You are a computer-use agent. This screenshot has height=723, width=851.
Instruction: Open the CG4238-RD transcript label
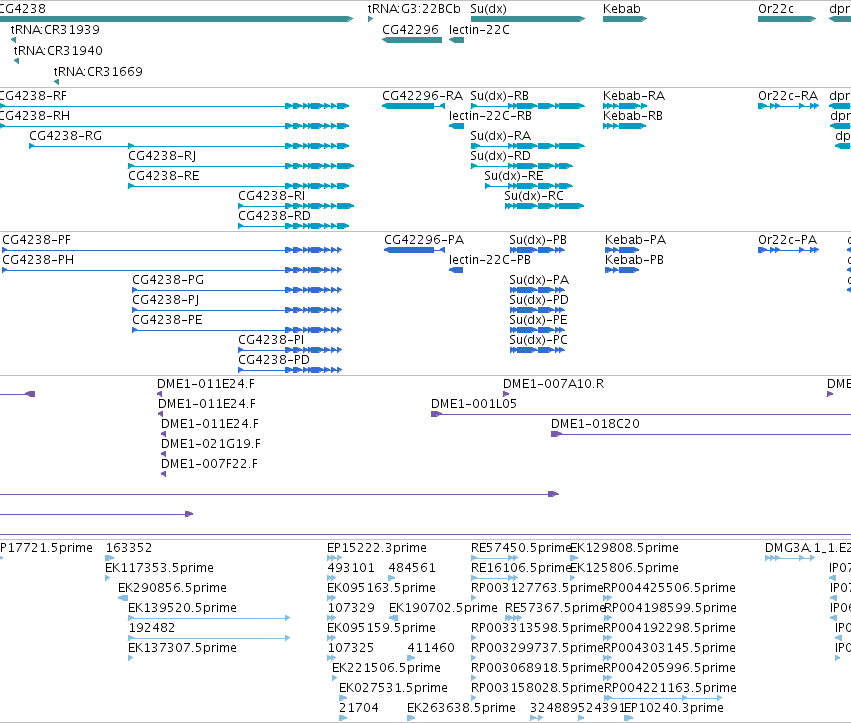tap(274, 216)
